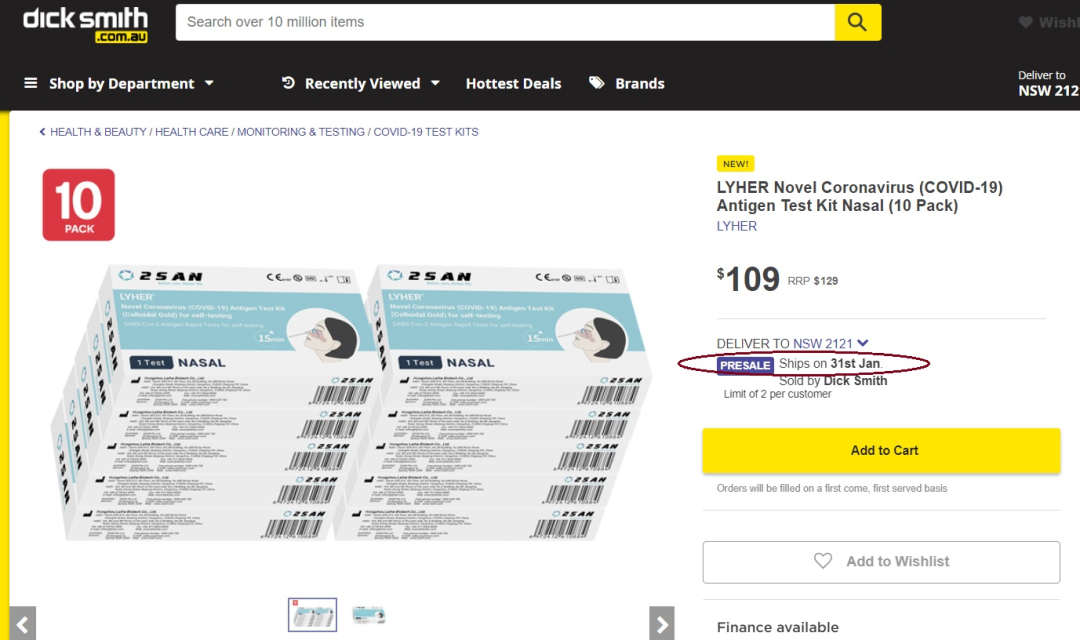Open the Brands menu item
This screenshot has width=1080, height=640.
pyautogui.click(x=639, y=83)
